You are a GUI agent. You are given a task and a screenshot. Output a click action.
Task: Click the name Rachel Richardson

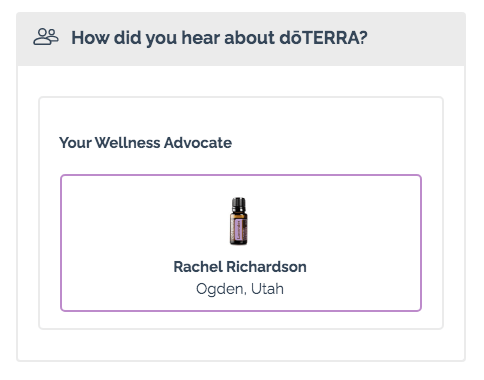click(240, 267)
